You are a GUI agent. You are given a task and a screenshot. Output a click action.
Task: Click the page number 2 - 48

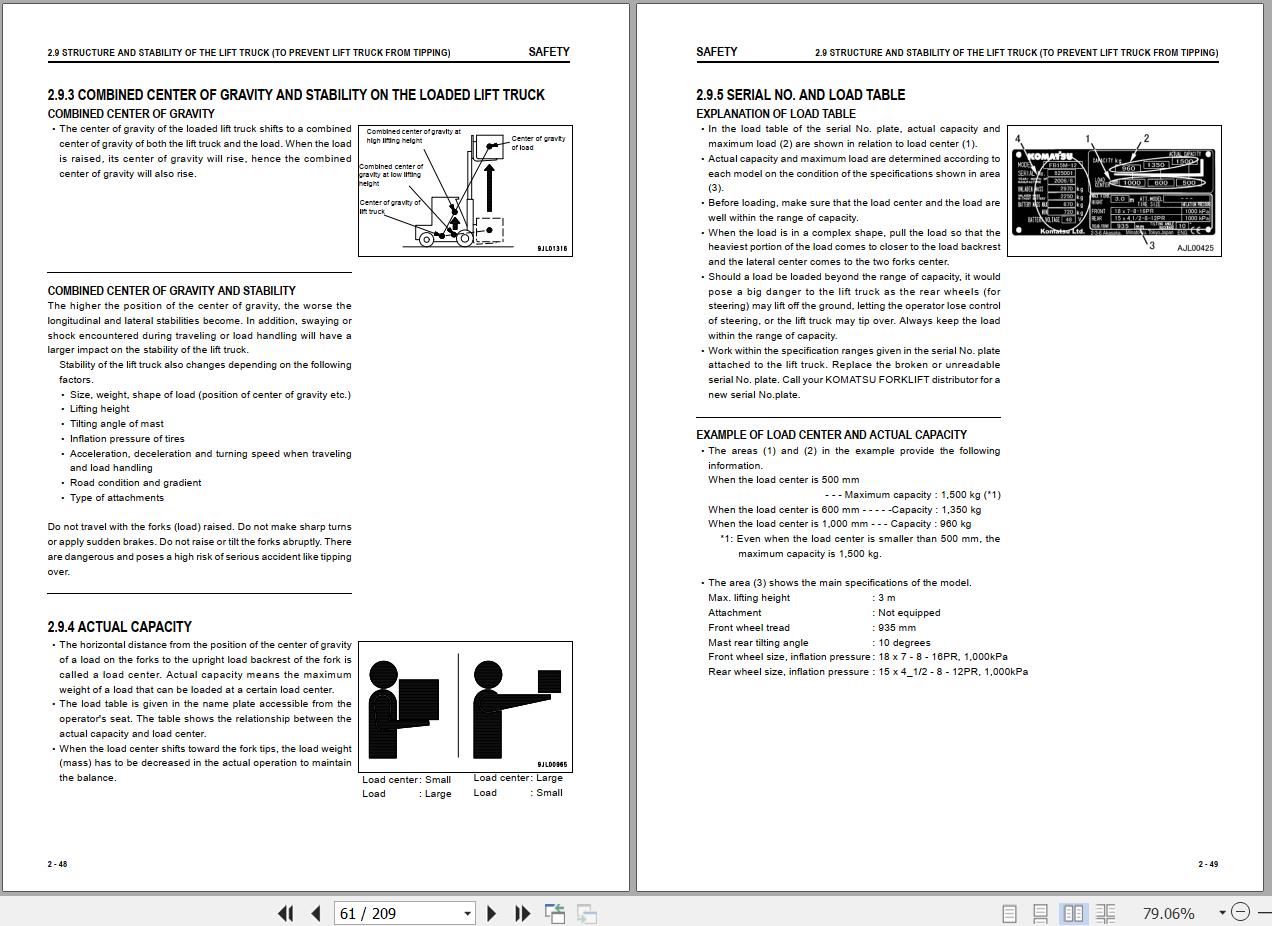[57, 864]
